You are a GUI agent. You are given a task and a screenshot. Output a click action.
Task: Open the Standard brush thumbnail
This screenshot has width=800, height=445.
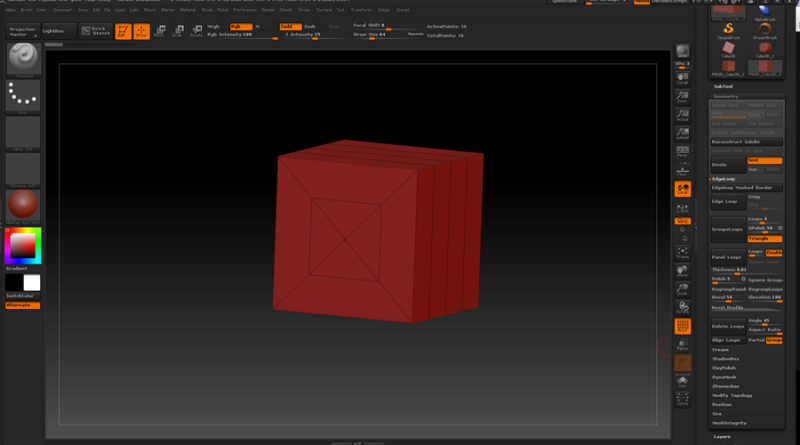click(x=23, y=59)
